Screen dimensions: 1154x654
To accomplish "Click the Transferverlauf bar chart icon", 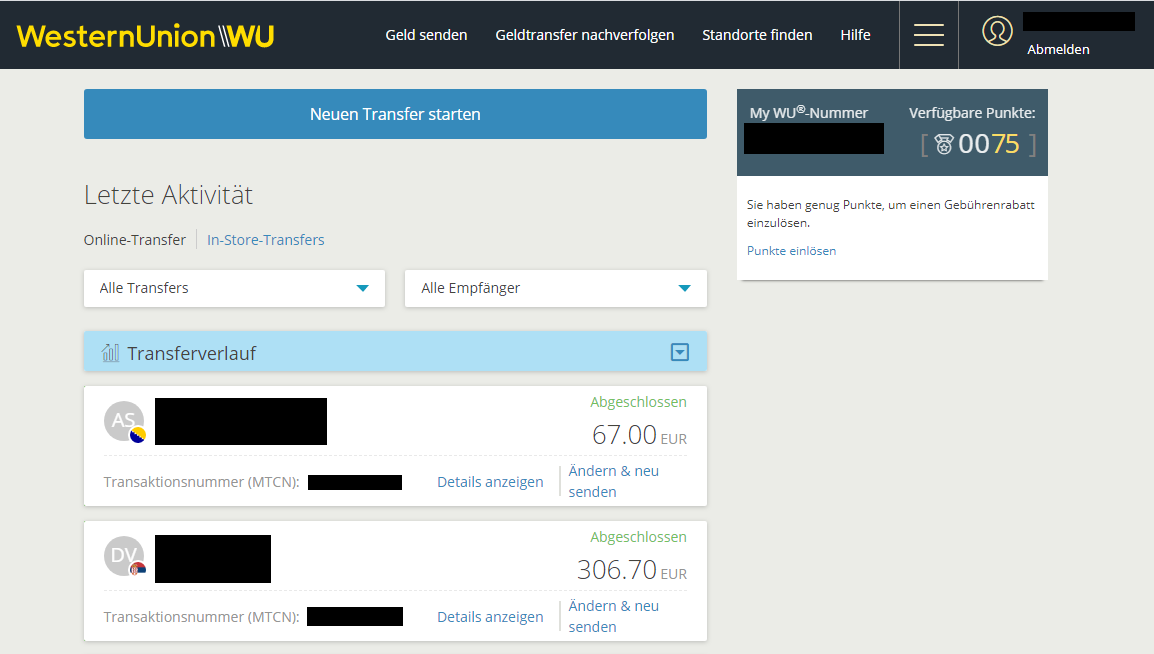I will 110,353.
